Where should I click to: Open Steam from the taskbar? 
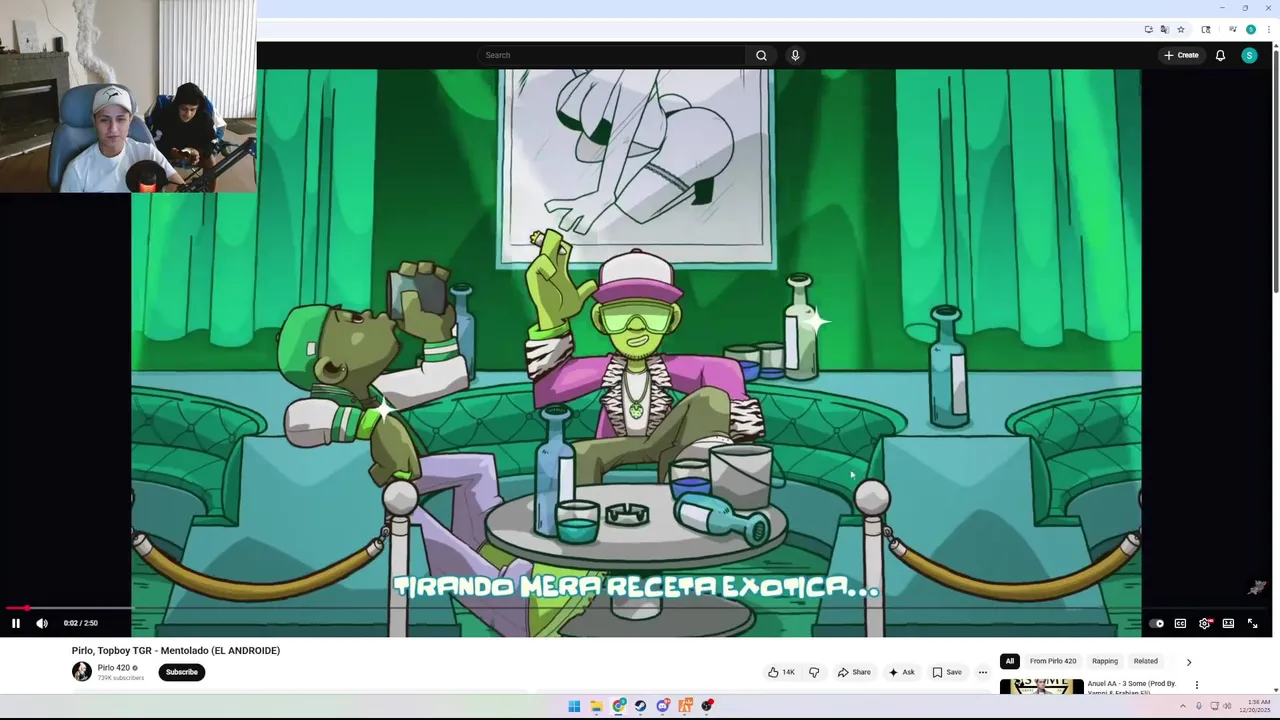click(x=641, y=706)
